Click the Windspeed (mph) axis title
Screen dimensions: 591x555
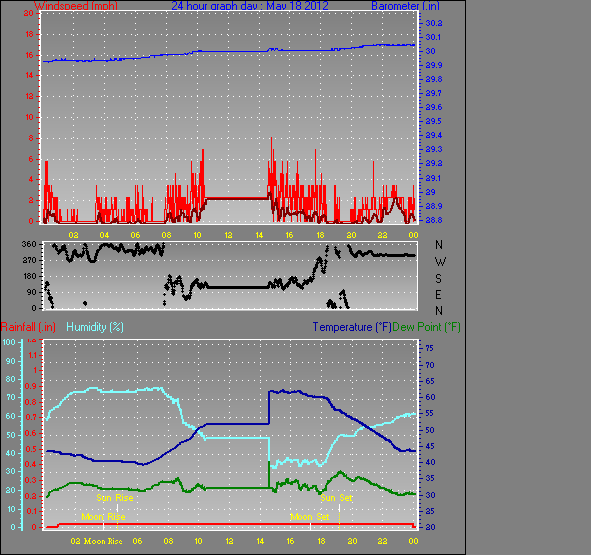pos(76,6)
